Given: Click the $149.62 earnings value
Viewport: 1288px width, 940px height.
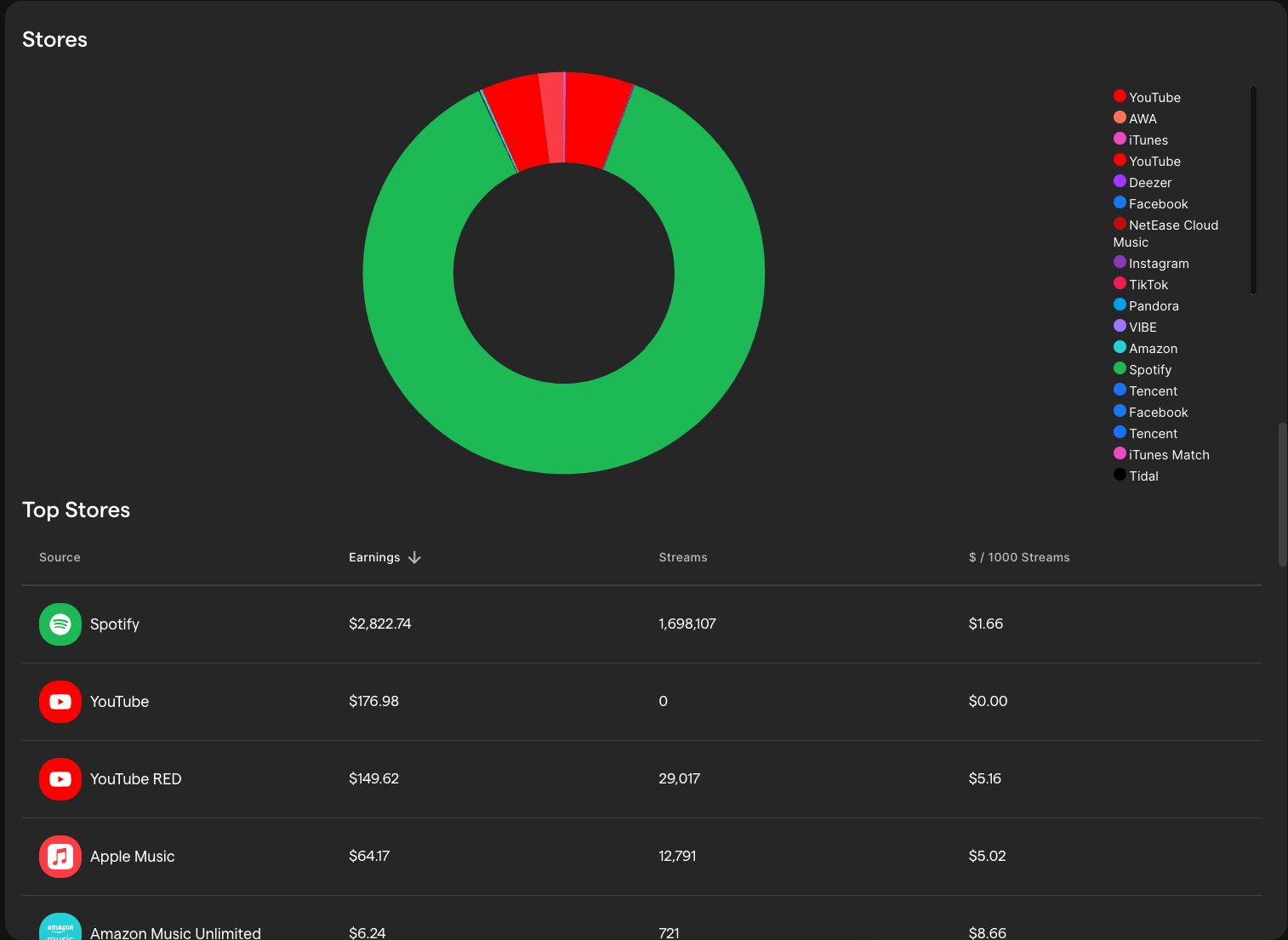Looking at the screenshot, I should point(373,778).
